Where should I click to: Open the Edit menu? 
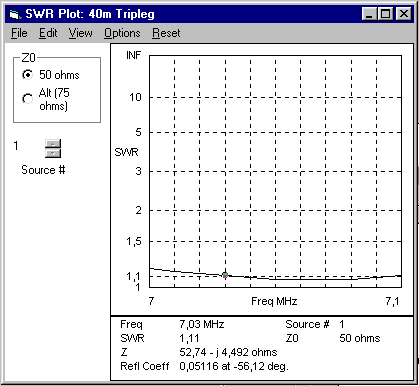48,33
